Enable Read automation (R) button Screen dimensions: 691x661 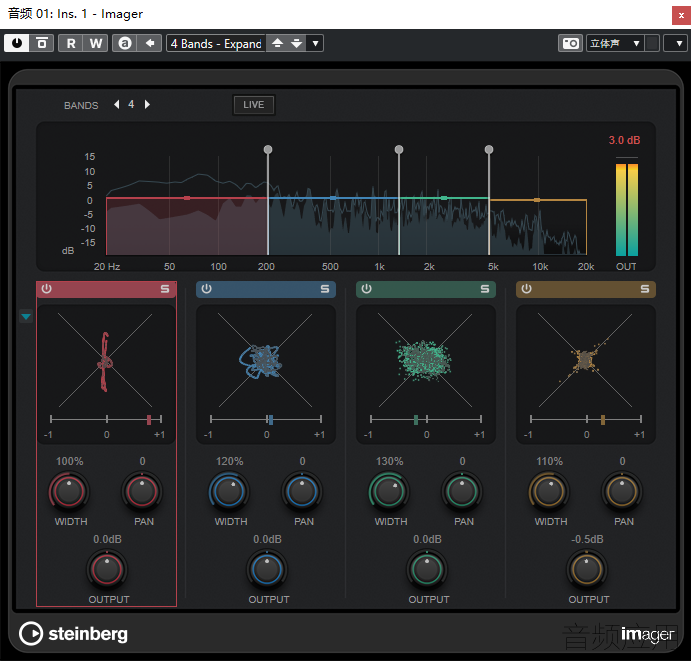click(71, 43)
